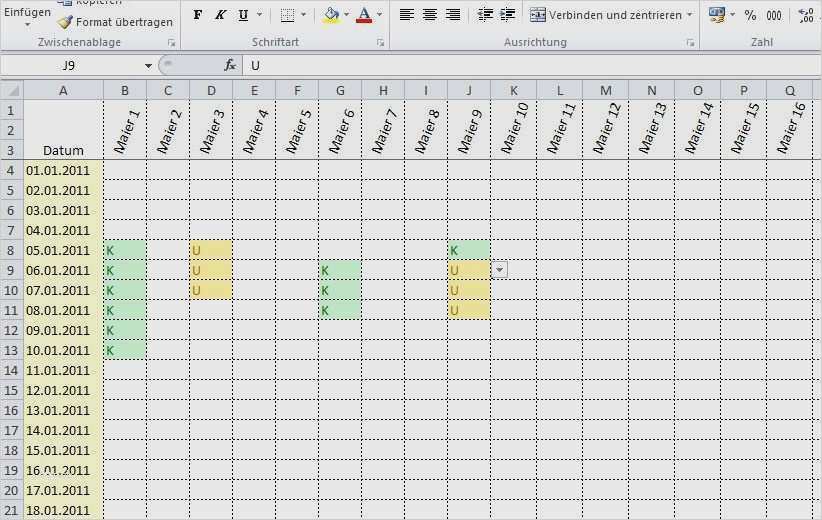Image resolution: width=822 pixels, height=520 pixels.
Task: Open underline style dropdown arrow
Action: point(259,15)
